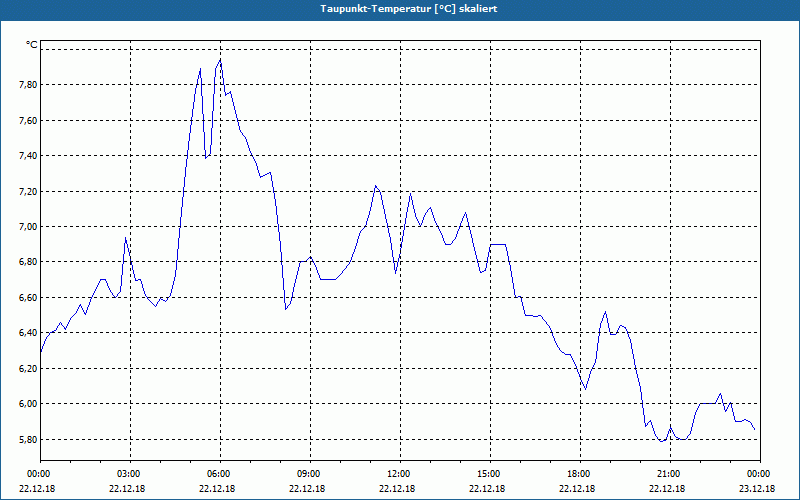
Task: Click the chart title Taupunkt-Temperatur [°C] skaliert
Action: [409, 9]
